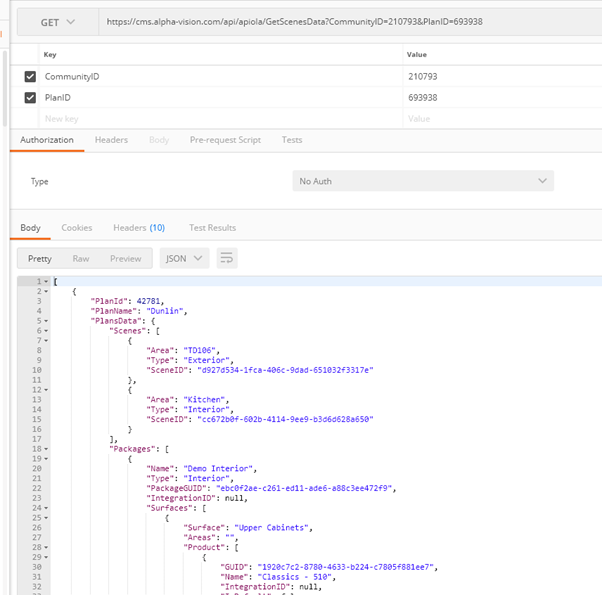Collapse the Packages array at line 18

47,449
